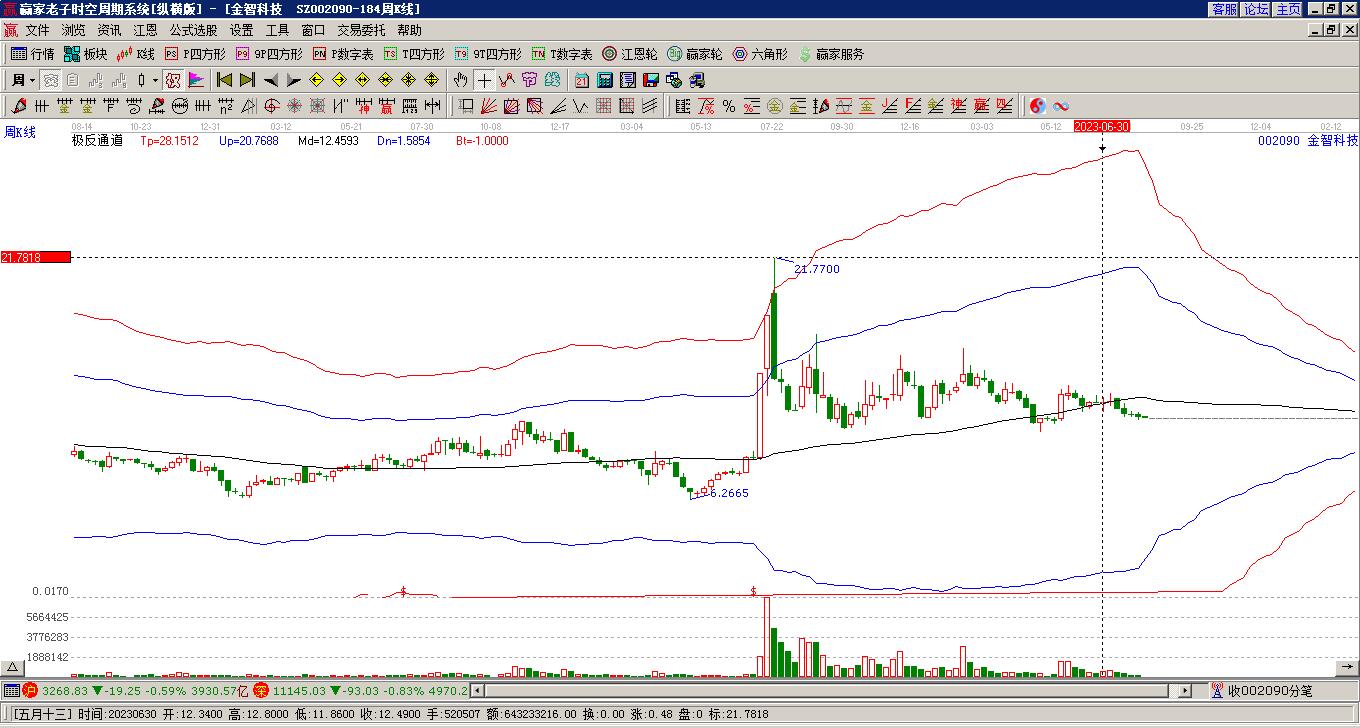Viewport: 1360px width, 728px height.
Task: Click the 21.7818 price level tag
Action: 35,258
